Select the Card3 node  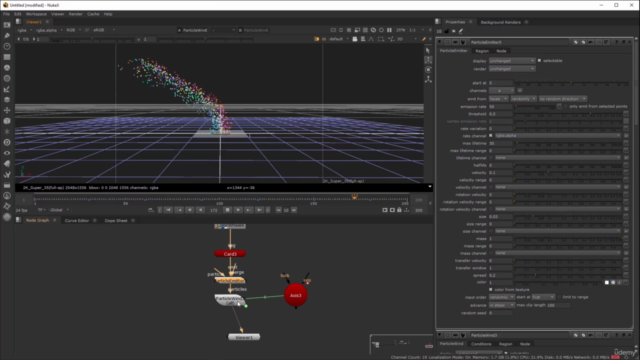pos(230,254)
